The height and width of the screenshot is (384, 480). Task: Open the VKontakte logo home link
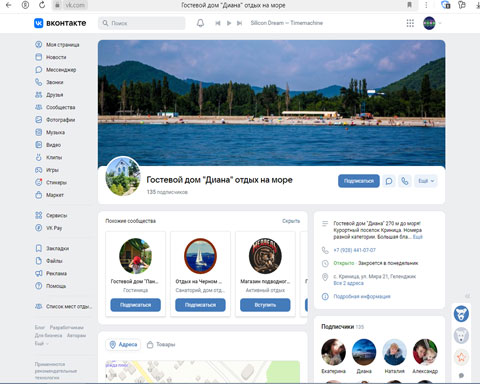pyautogui.click(x=60, y=23)
